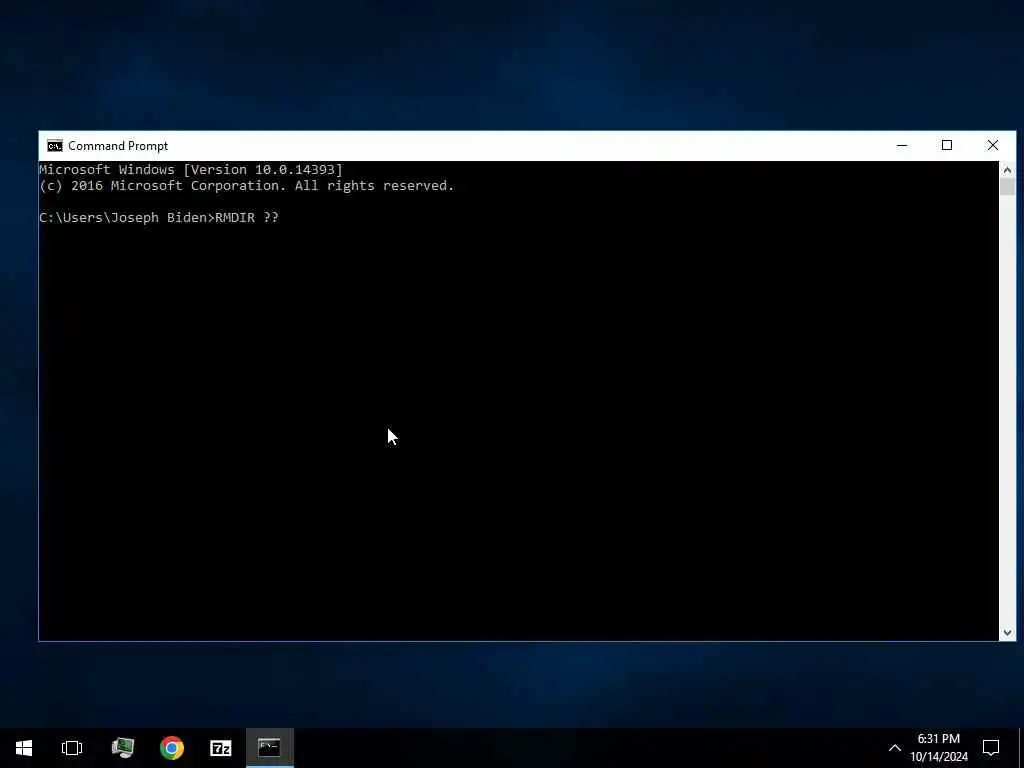
Task: Minimize the Command Prompt window
Action: coord(902,146)
